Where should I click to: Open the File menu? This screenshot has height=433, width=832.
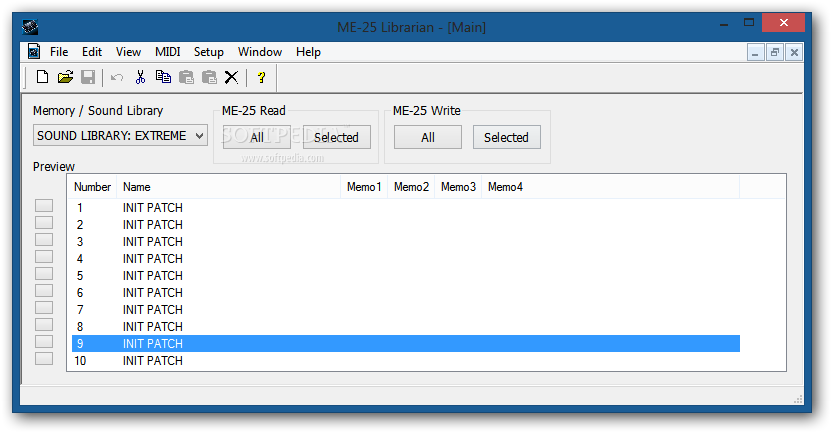(x=59, y=52)
